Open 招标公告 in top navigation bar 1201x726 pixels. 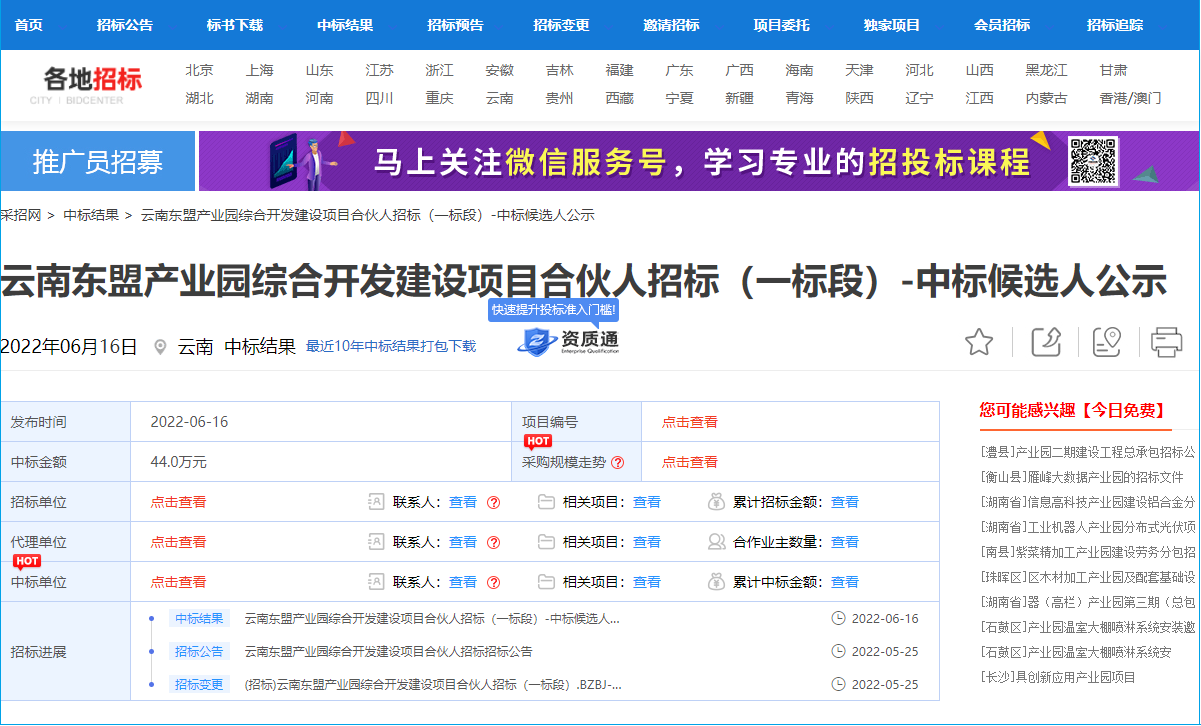tap(125, 25)
